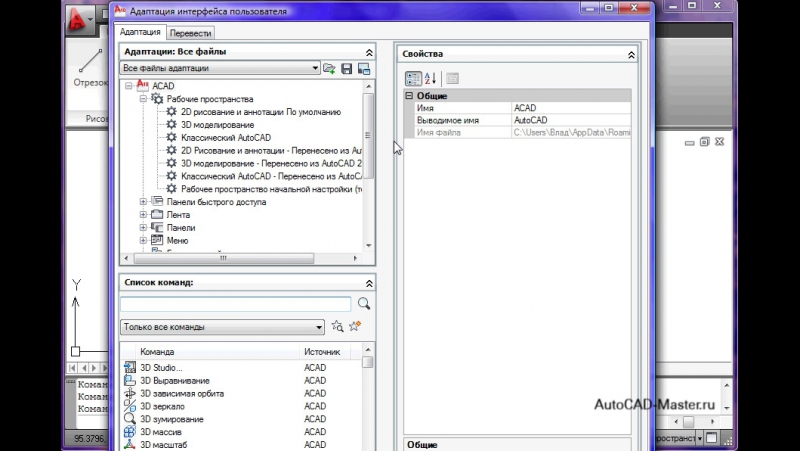Click the create new command star icon

354,326
